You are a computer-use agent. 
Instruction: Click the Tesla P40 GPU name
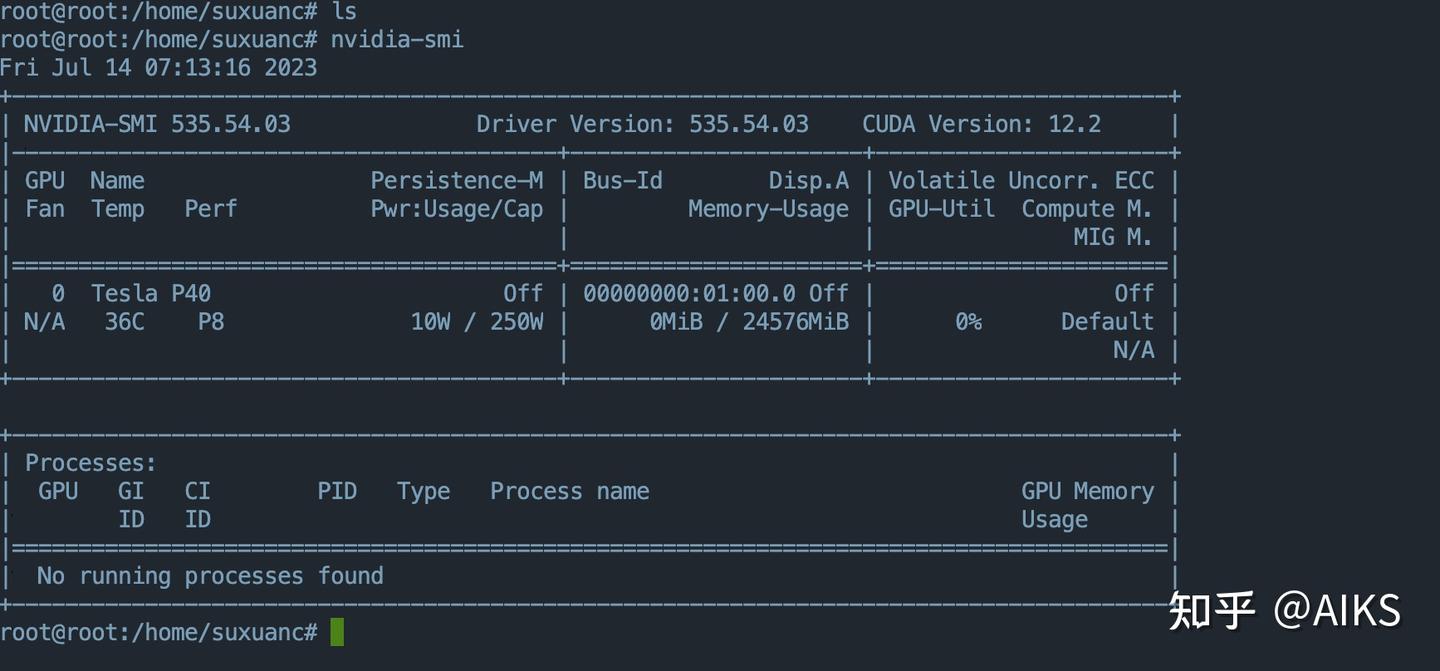point(151,293)
